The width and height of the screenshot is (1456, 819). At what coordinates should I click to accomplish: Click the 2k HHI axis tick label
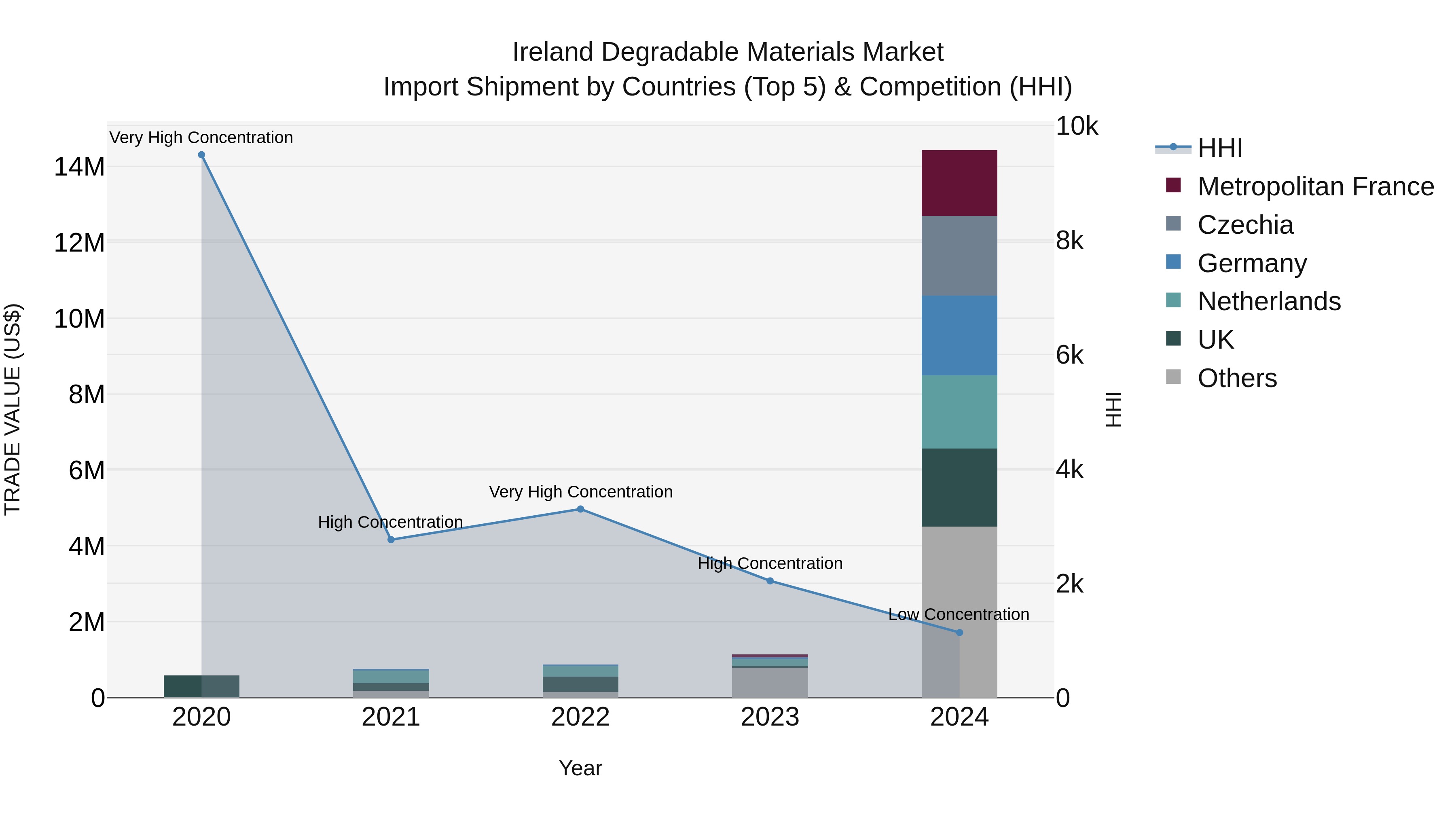tap(1069, 584)
